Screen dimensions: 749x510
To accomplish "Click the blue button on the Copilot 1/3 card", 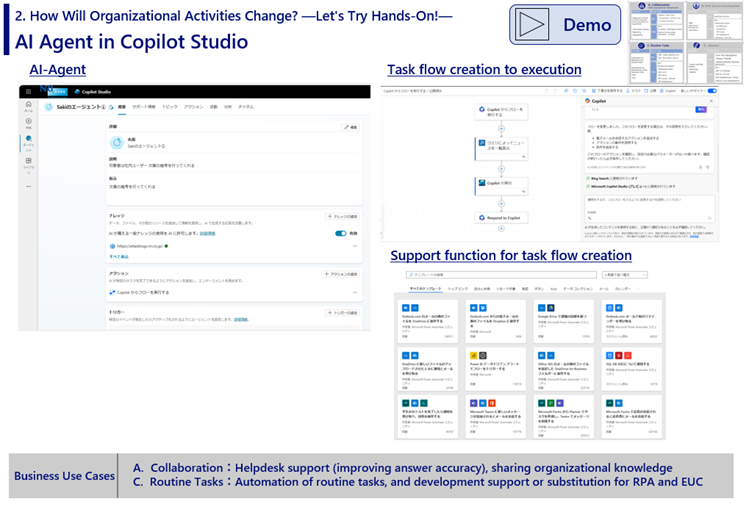I will coord(701,110).
